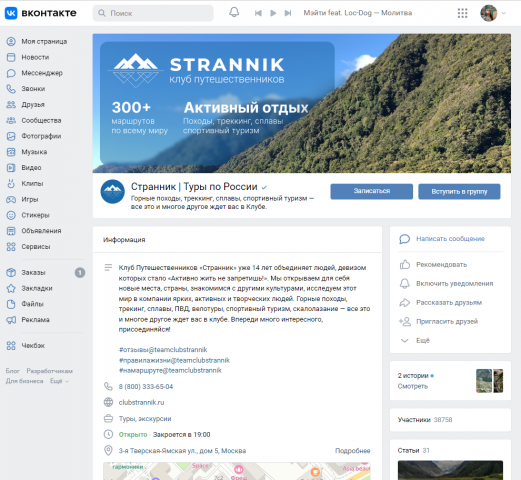Click the Клипы sidebar icon
This screenshot has height=480, width=521.
11,183
